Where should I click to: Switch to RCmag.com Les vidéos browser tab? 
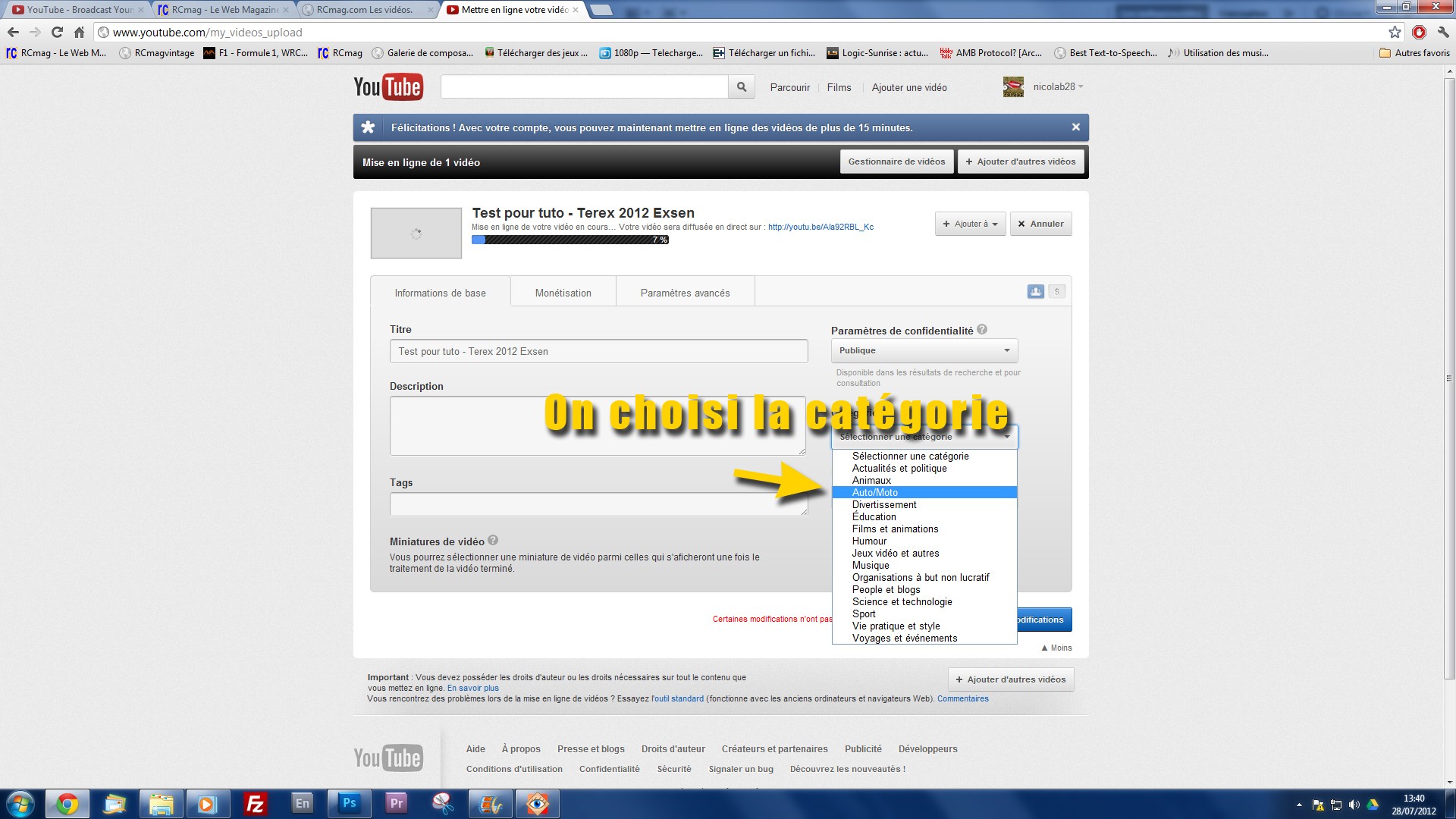(368, 10)
